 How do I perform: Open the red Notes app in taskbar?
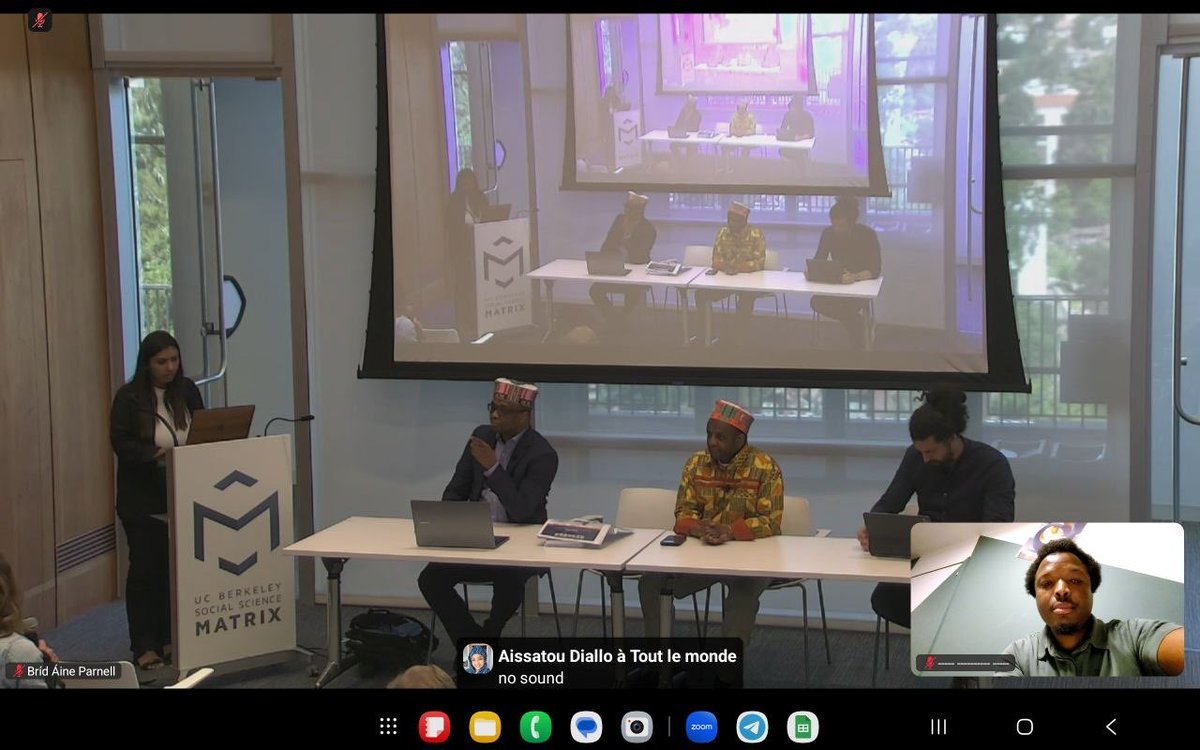[x=434, y=727]
